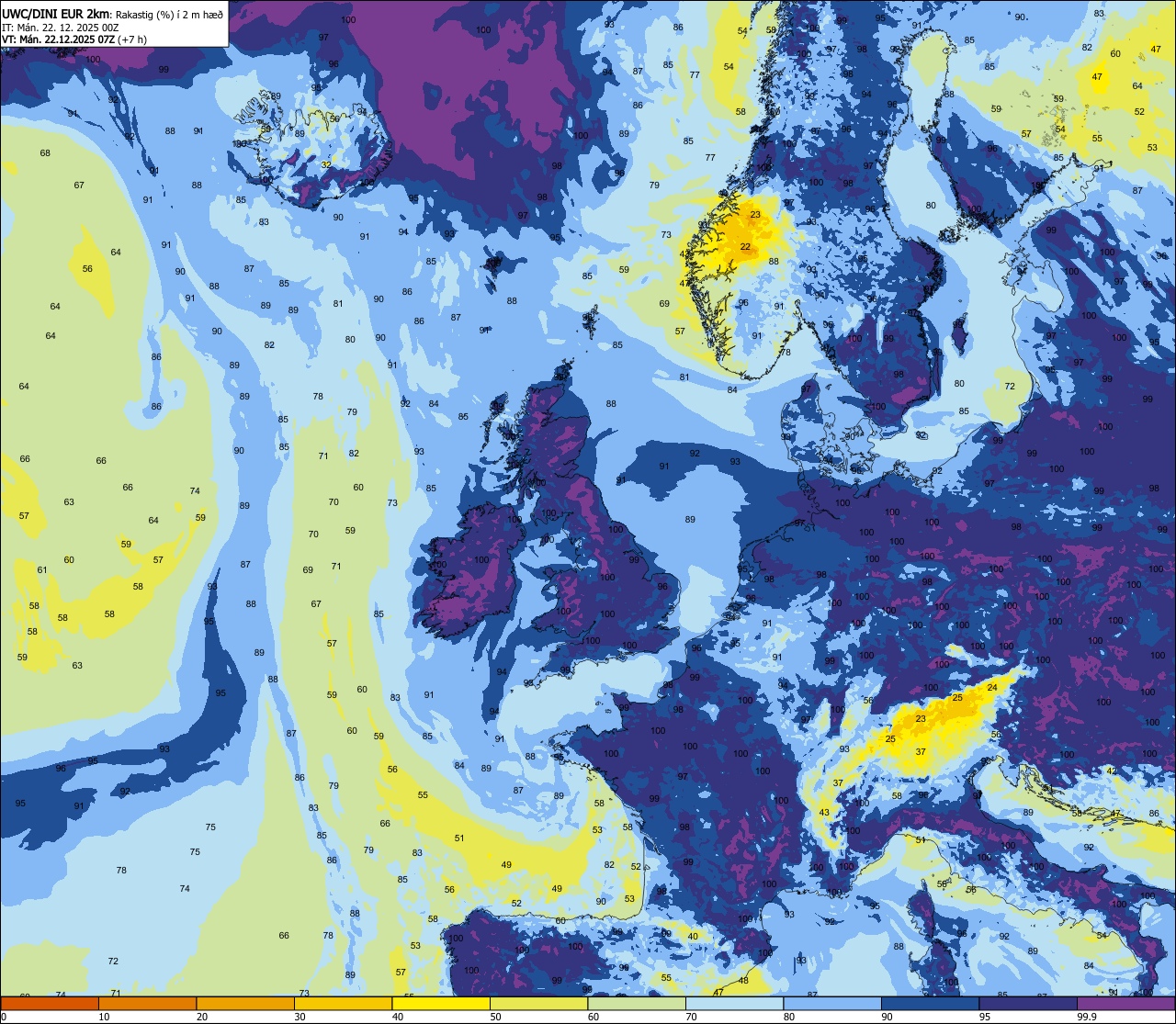Click the 30–40% golden legend segment

tap(343, 1003)
